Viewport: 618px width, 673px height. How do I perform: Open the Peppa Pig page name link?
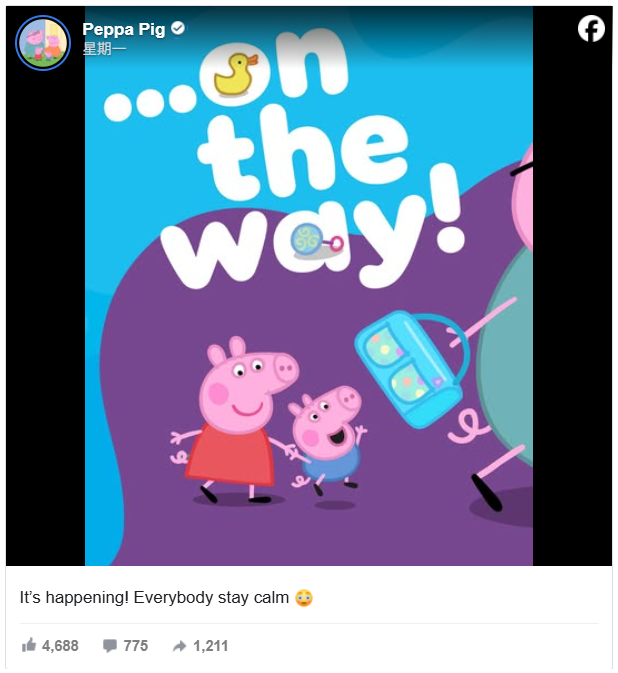(124, 29)
